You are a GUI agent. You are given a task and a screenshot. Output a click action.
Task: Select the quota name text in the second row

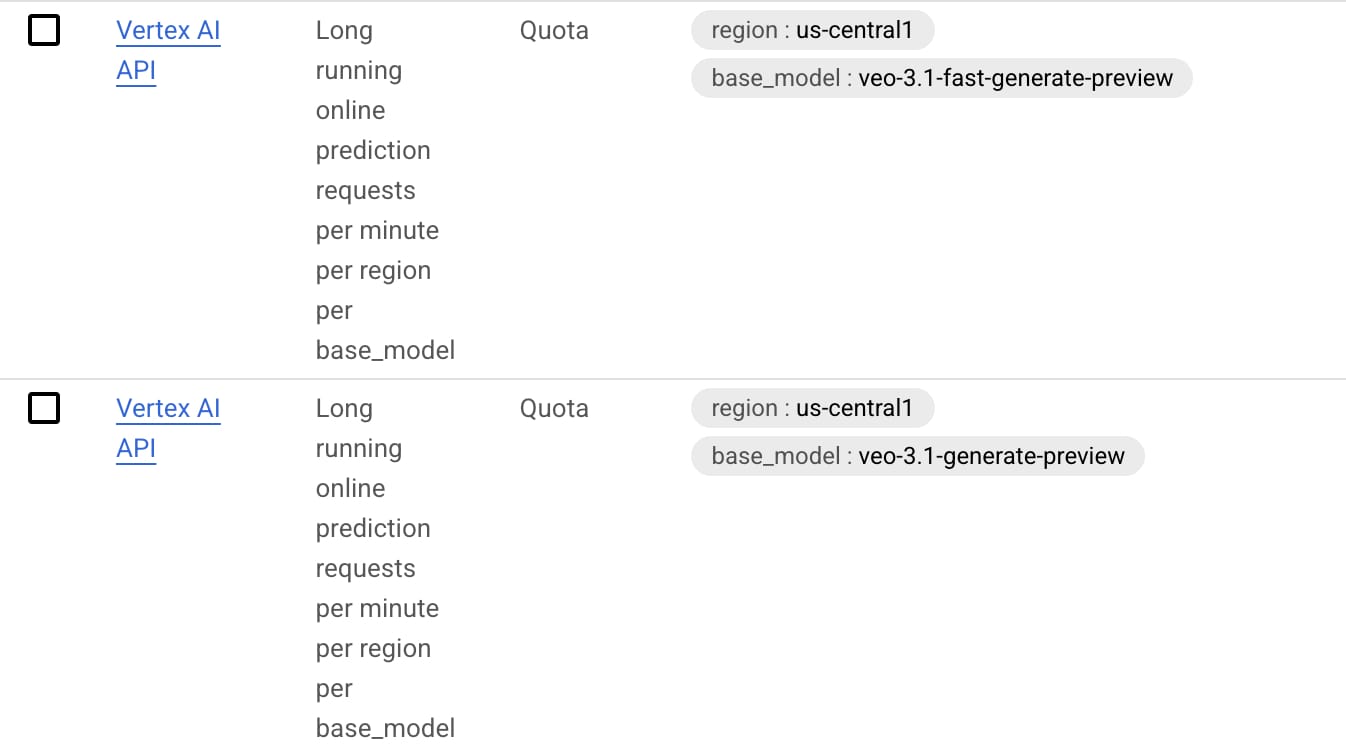pyautogui.click(x=385, y=568)
